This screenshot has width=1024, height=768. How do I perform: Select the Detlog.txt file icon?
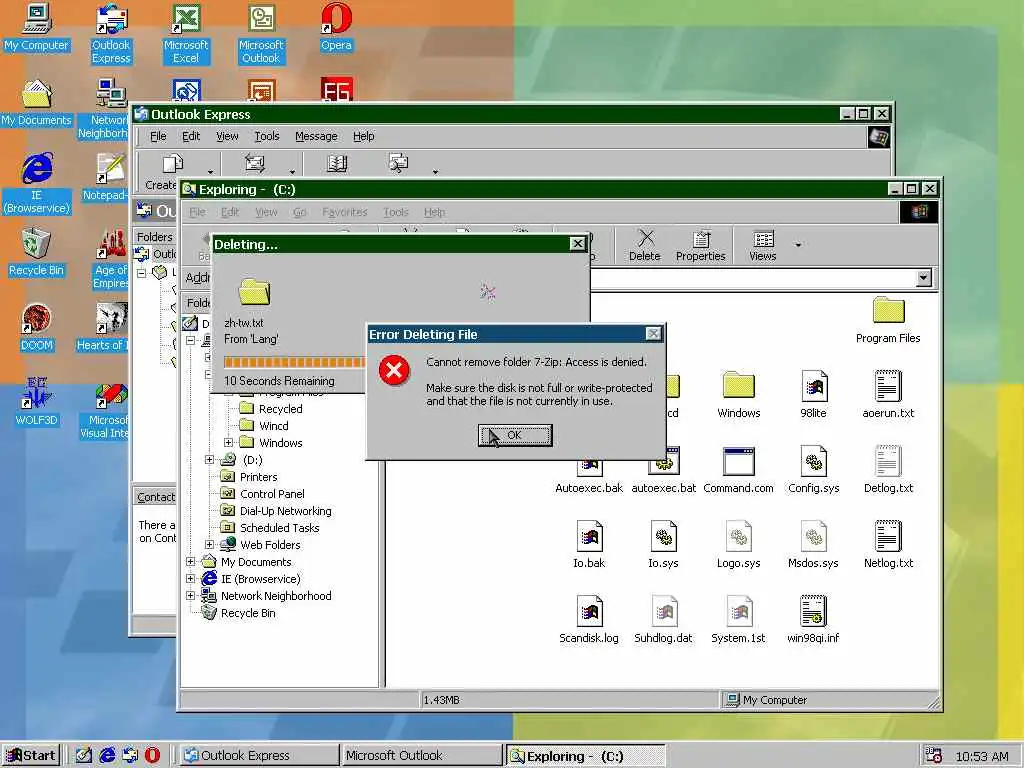(888, 470)
